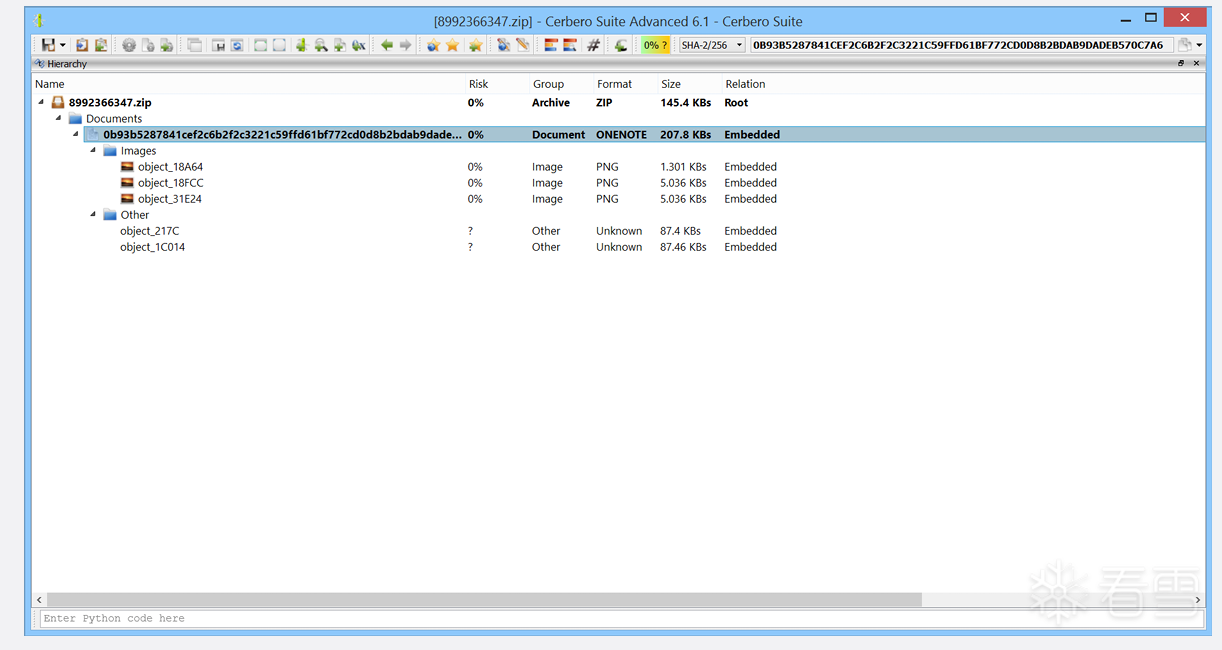1222x650 pixels.
Task: Sort by the Group column header
Action: (x=548, y=84)
